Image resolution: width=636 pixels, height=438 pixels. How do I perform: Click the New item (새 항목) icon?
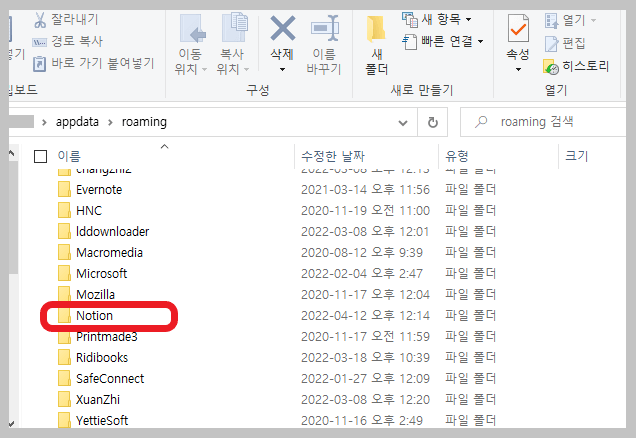click(x=410, y=19)
